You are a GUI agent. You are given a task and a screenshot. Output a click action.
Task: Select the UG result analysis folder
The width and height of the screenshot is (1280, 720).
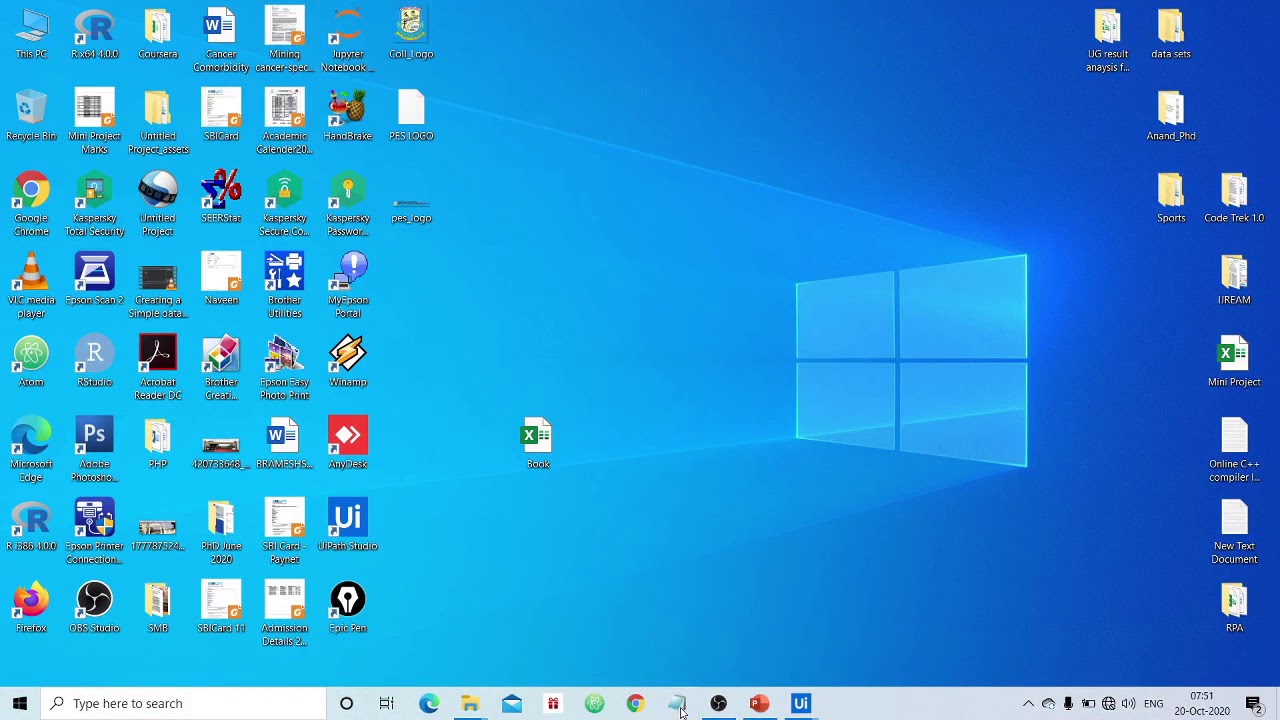click(1108, 41)
